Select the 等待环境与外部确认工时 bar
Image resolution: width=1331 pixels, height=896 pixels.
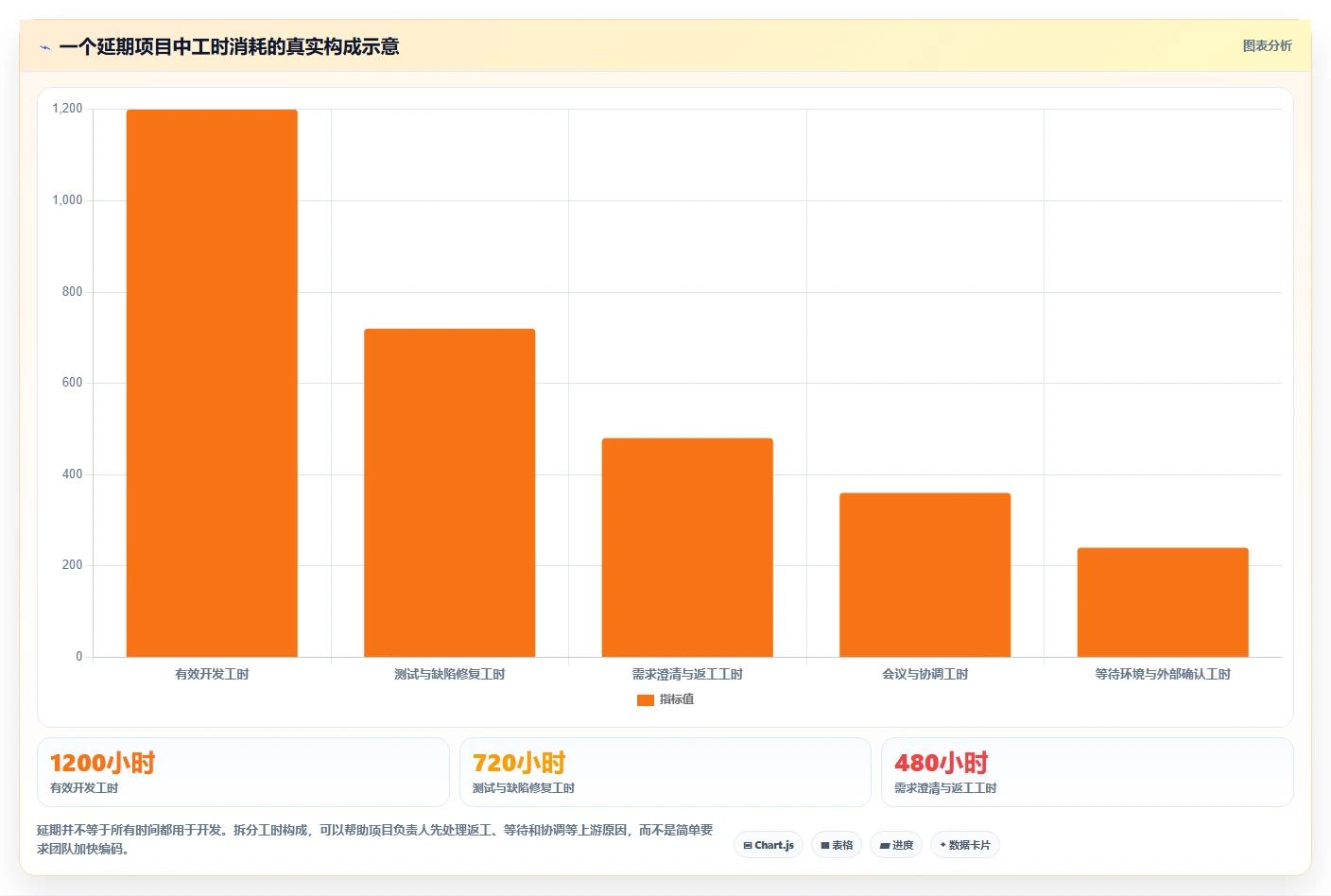[1163, 602]
